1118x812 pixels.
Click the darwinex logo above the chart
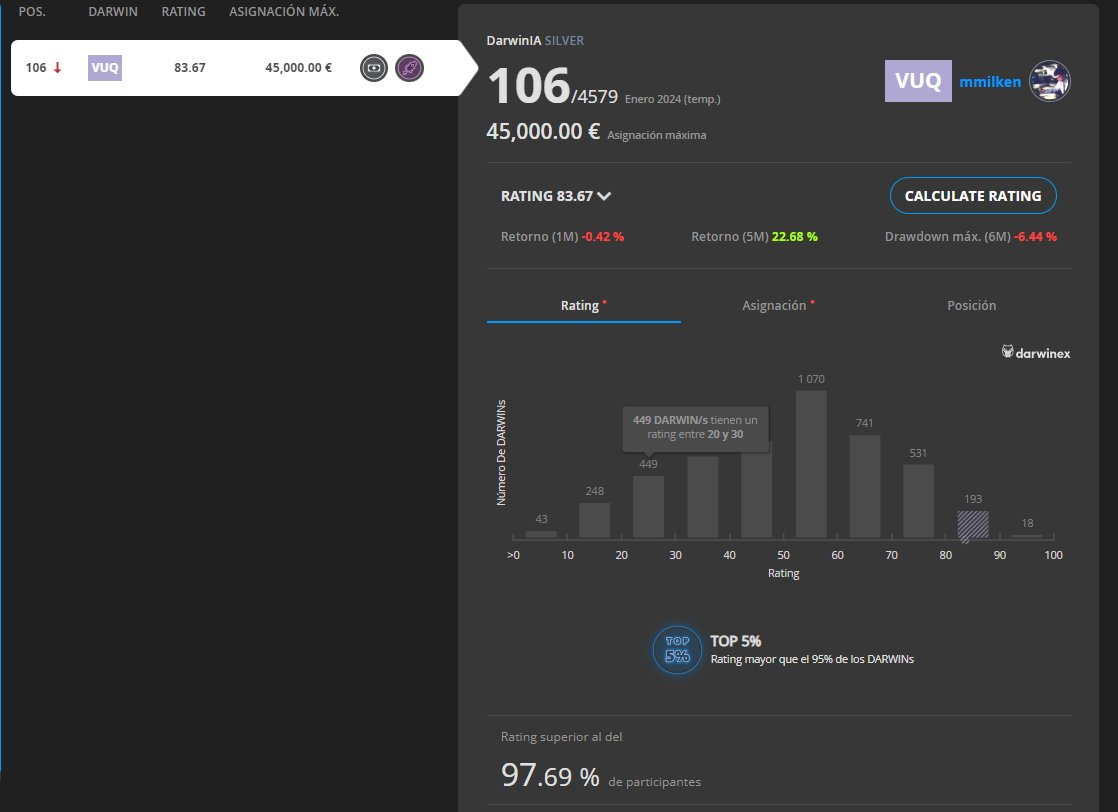pyautogui.click(x=1036, y=352)
